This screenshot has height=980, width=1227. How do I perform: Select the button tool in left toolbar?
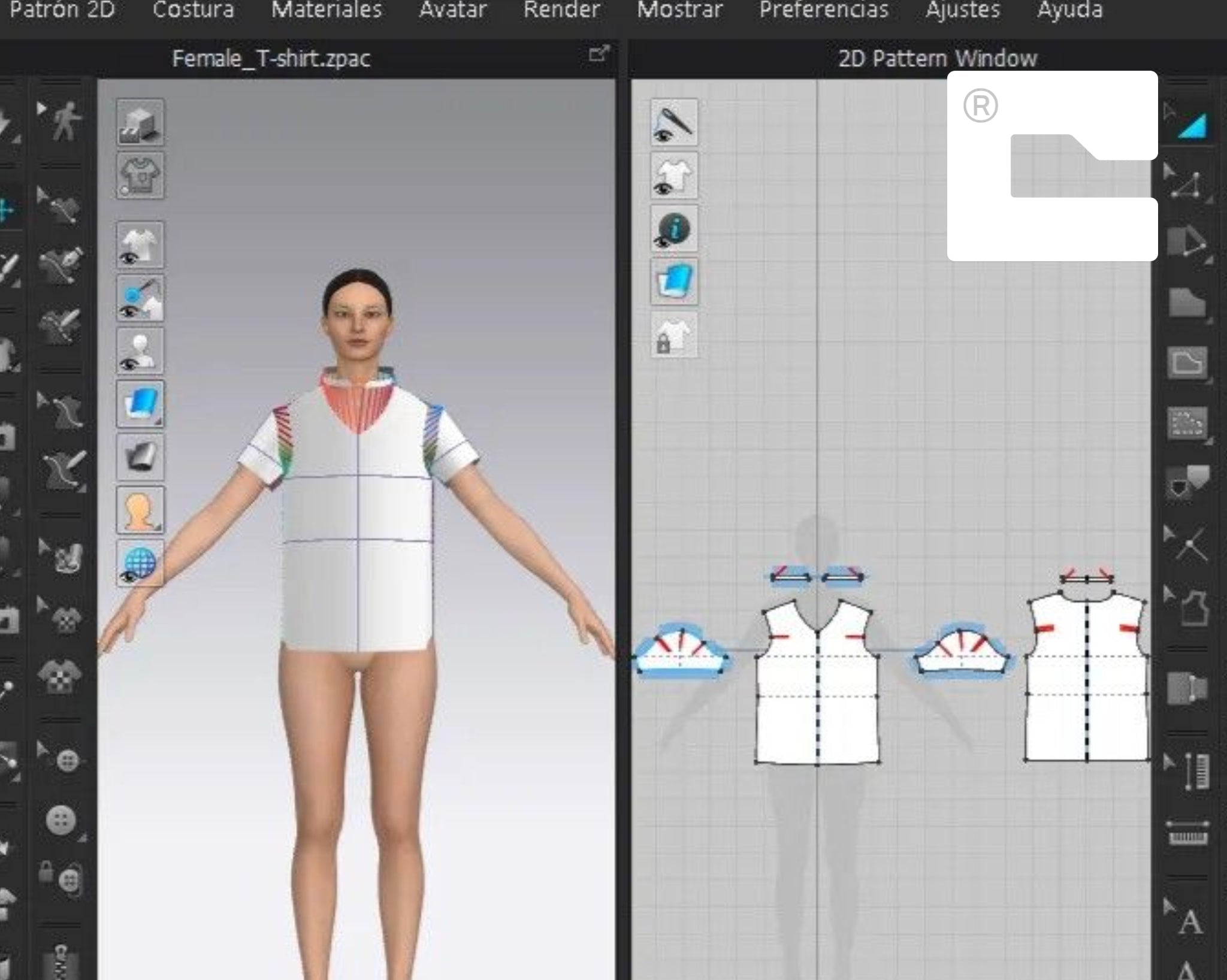coord(61,820)
